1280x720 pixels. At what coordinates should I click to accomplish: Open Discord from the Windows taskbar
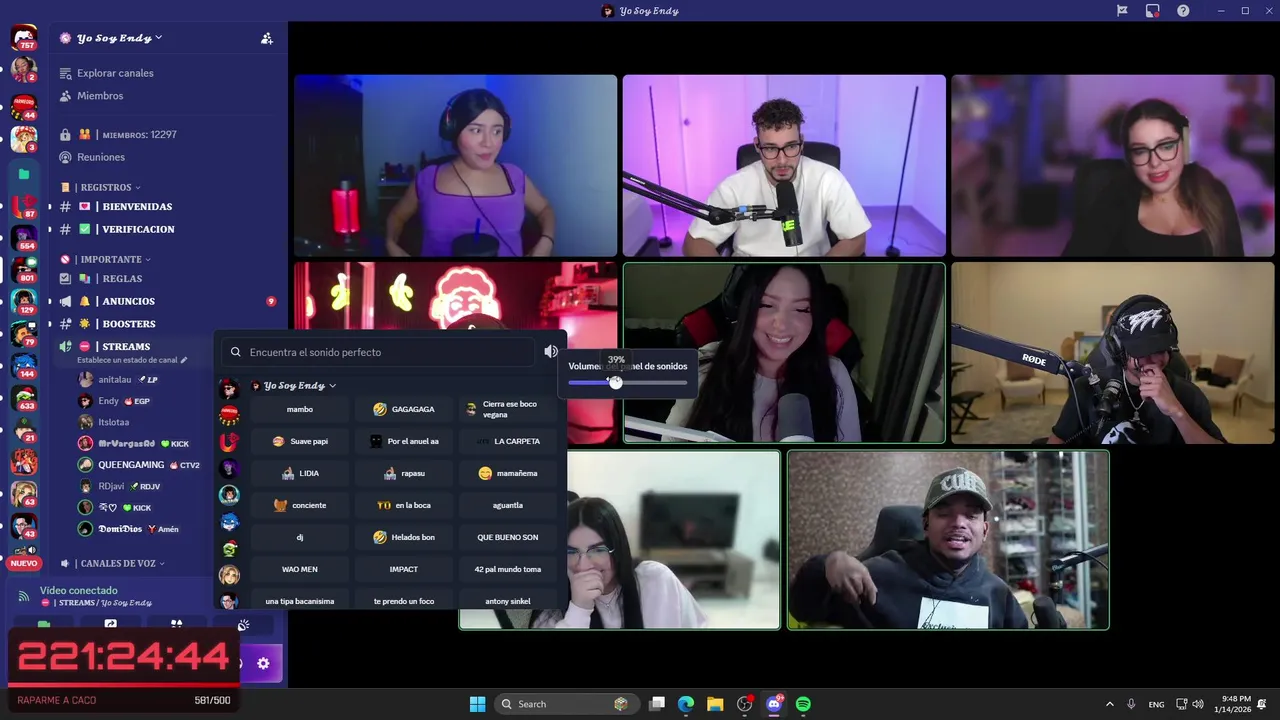(774, 704)
